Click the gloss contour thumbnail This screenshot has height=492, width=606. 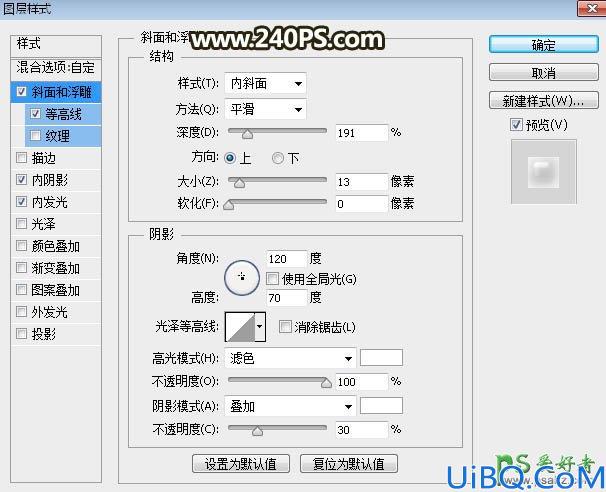tap(240, 327)
